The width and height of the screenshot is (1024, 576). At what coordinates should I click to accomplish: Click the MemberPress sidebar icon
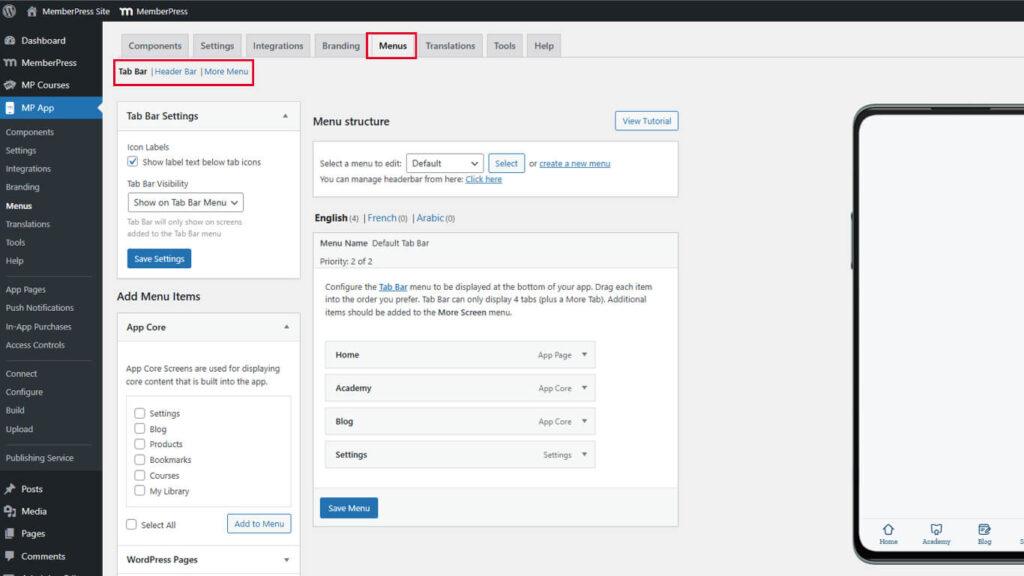10,63
